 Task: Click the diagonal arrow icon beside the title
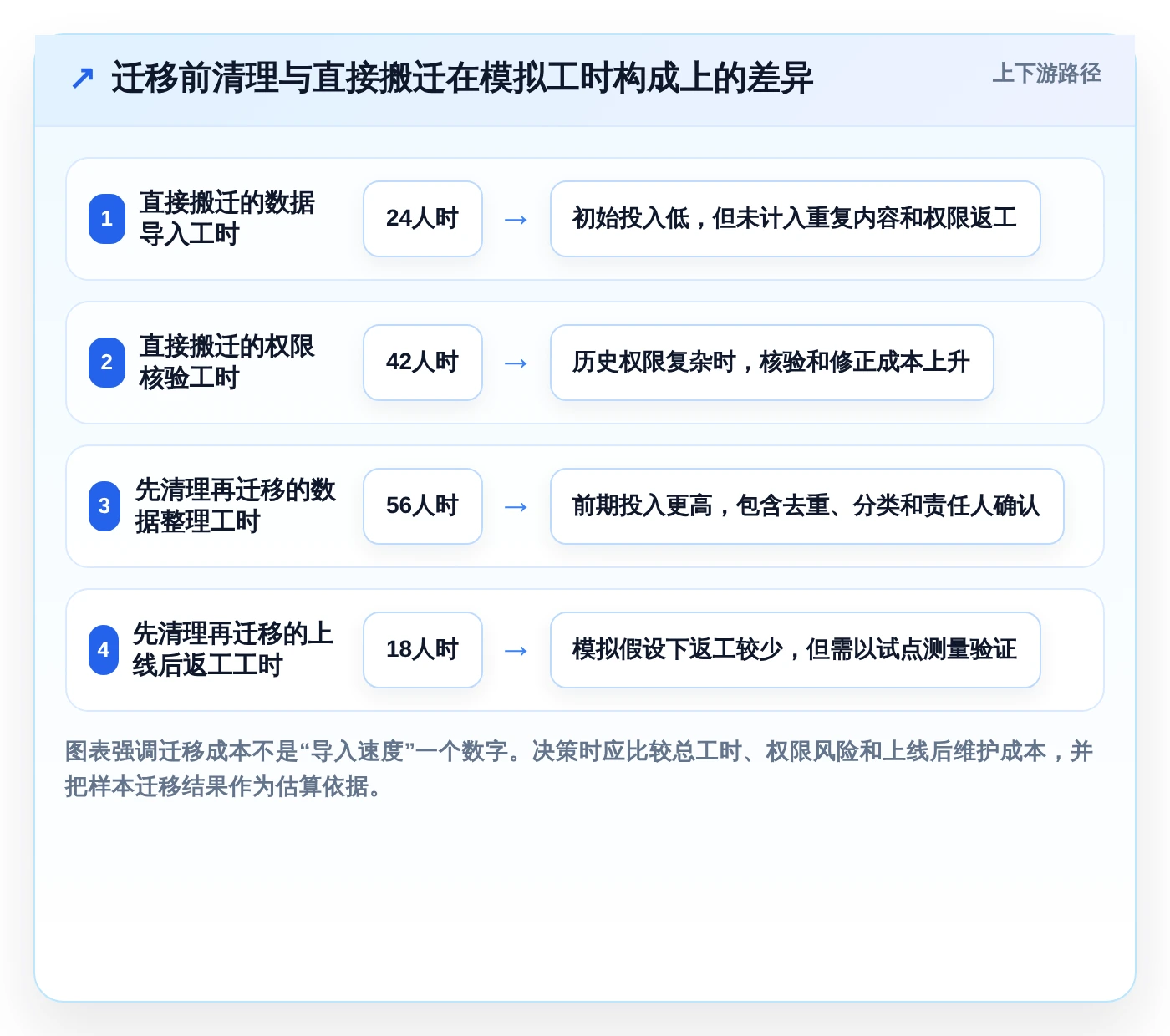[82, 79]
